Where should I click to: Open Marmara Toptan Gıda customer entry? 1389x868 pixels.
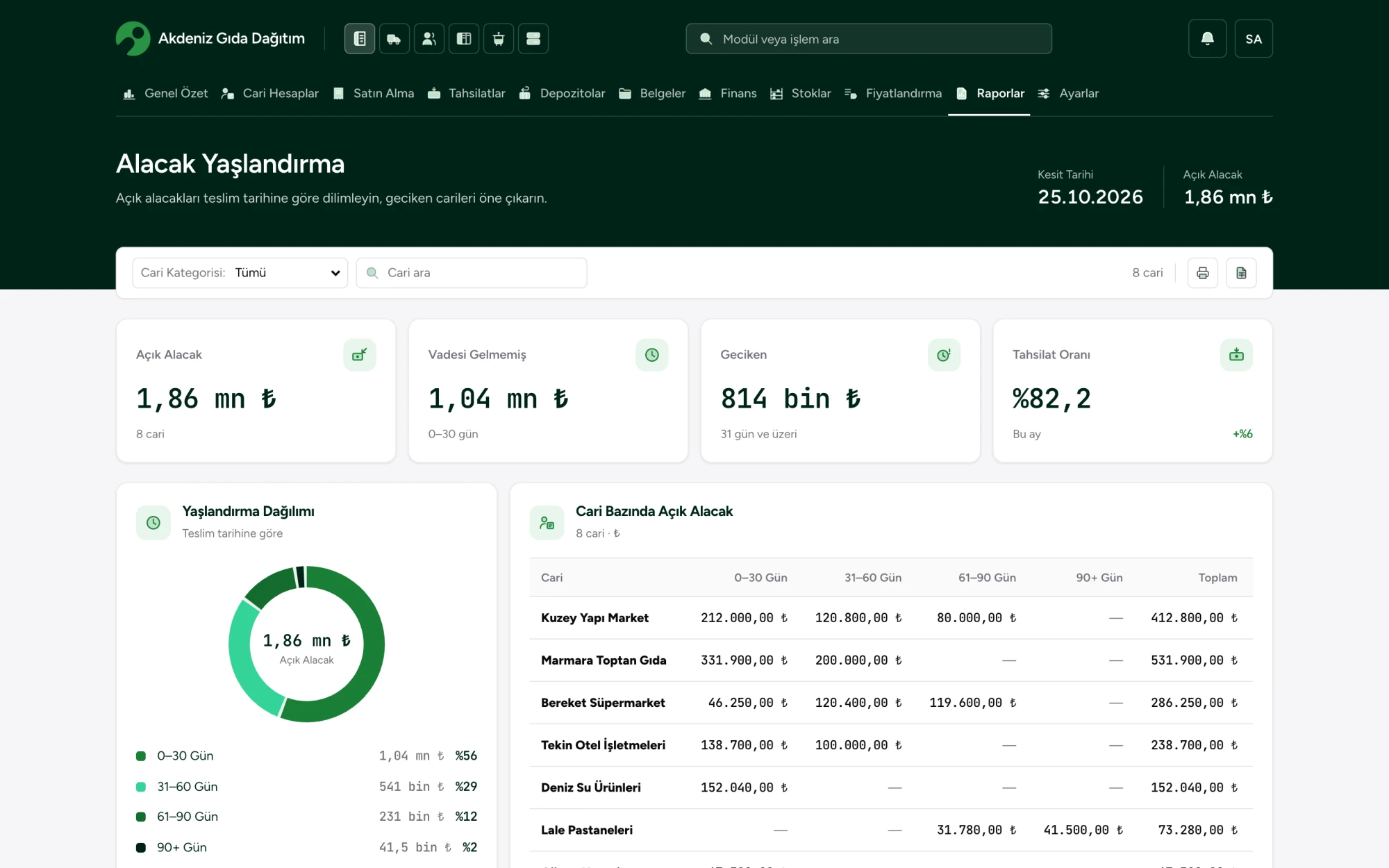[604, 660]
